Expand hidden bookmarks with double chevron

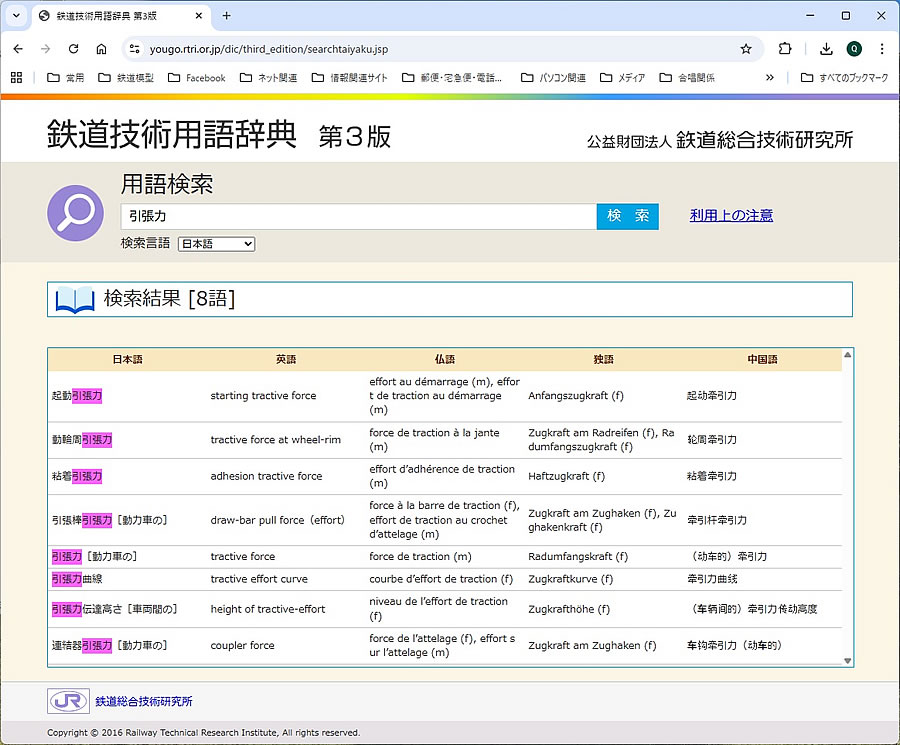point(770,78)
